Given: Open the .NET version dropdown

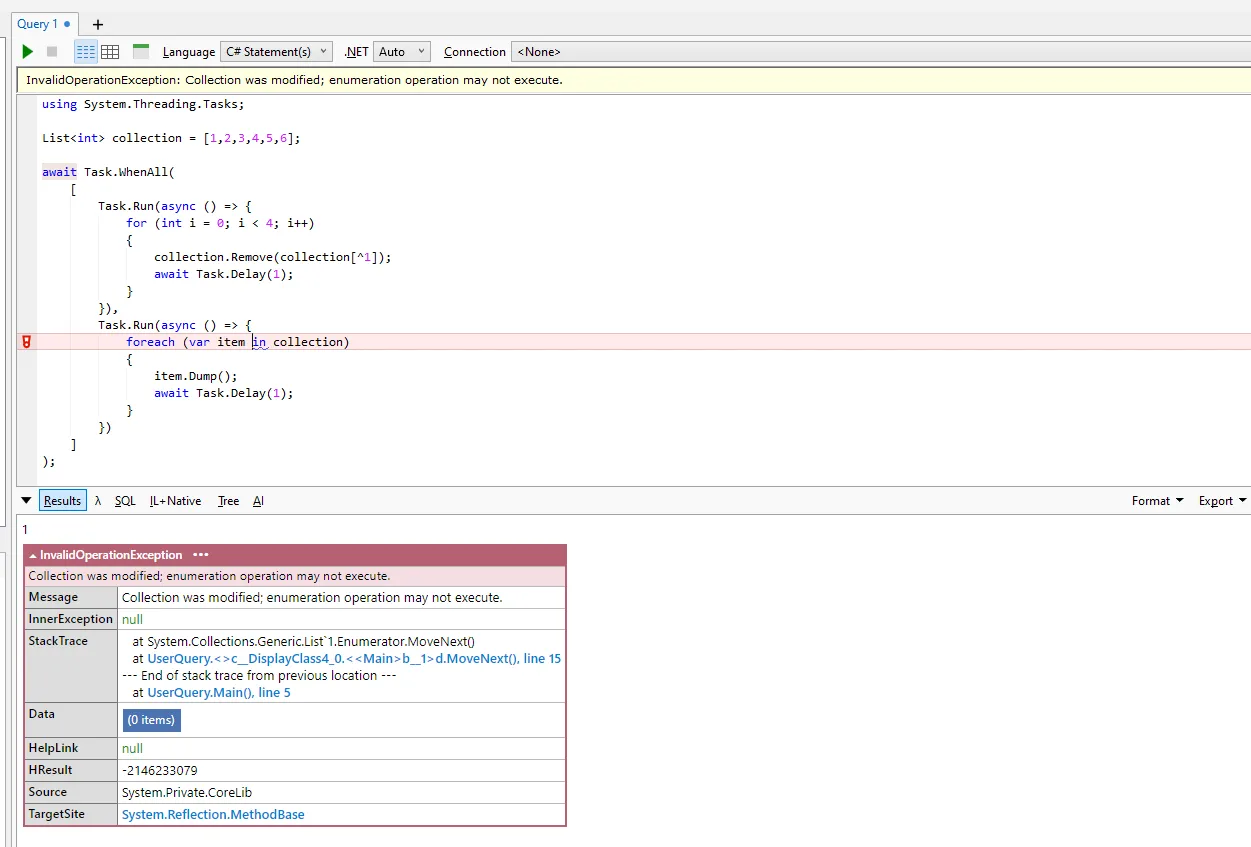Looking at the screenshot, I should pyautogui.click(x=401, y=51).
